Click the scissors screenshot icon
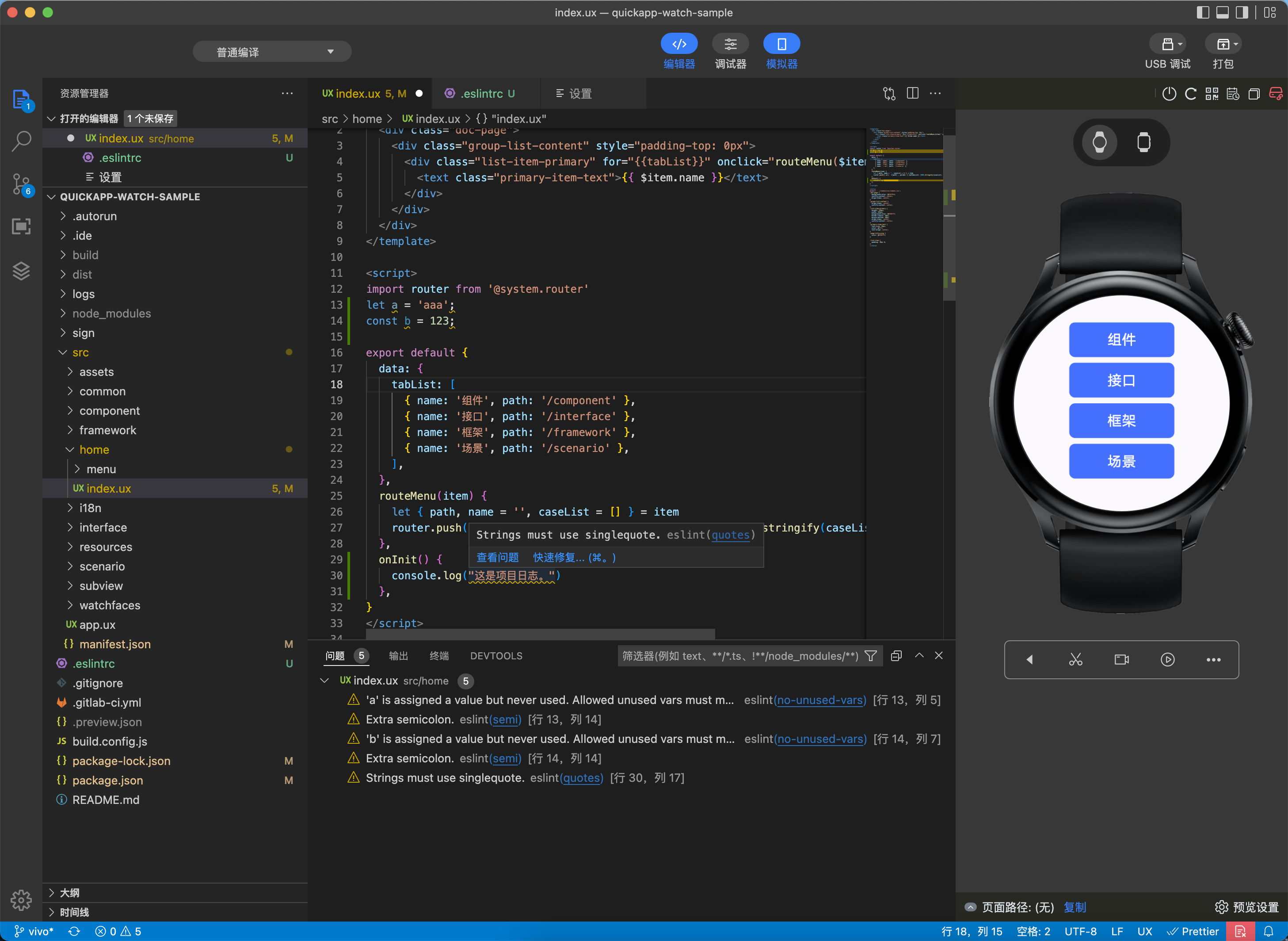 point(1075,660)
